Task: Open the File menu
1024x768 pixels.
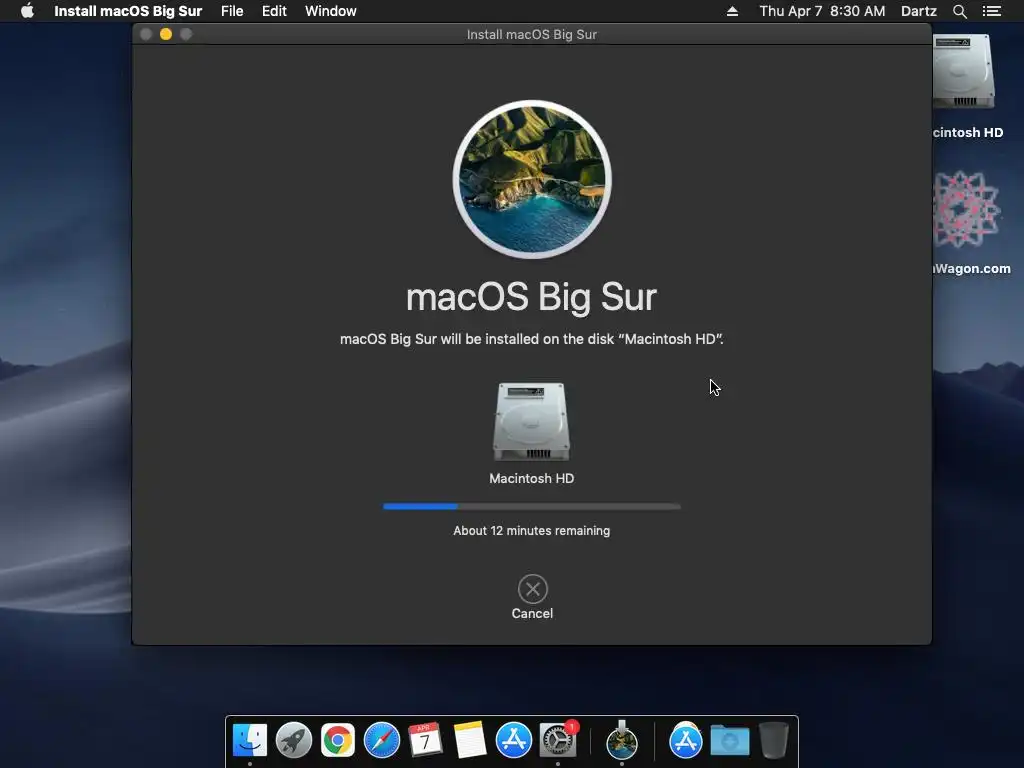Action: tap(232, 11)
